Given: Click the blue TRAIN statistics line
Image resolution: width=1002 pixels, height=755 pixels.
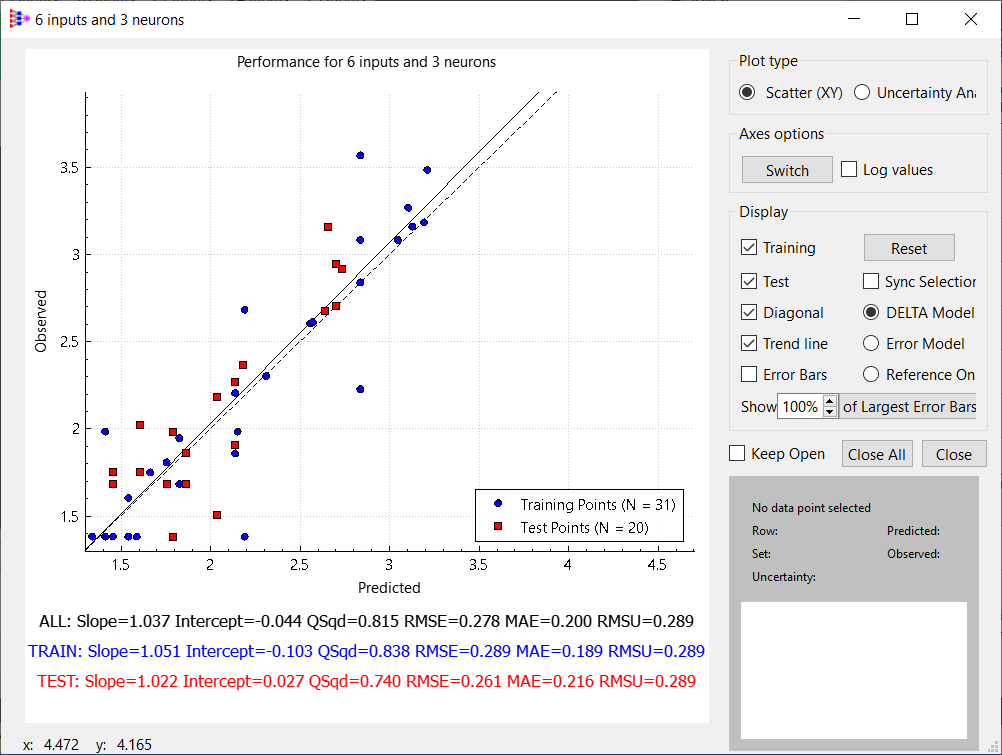Looking at the screenshot, I should [366, 651].
